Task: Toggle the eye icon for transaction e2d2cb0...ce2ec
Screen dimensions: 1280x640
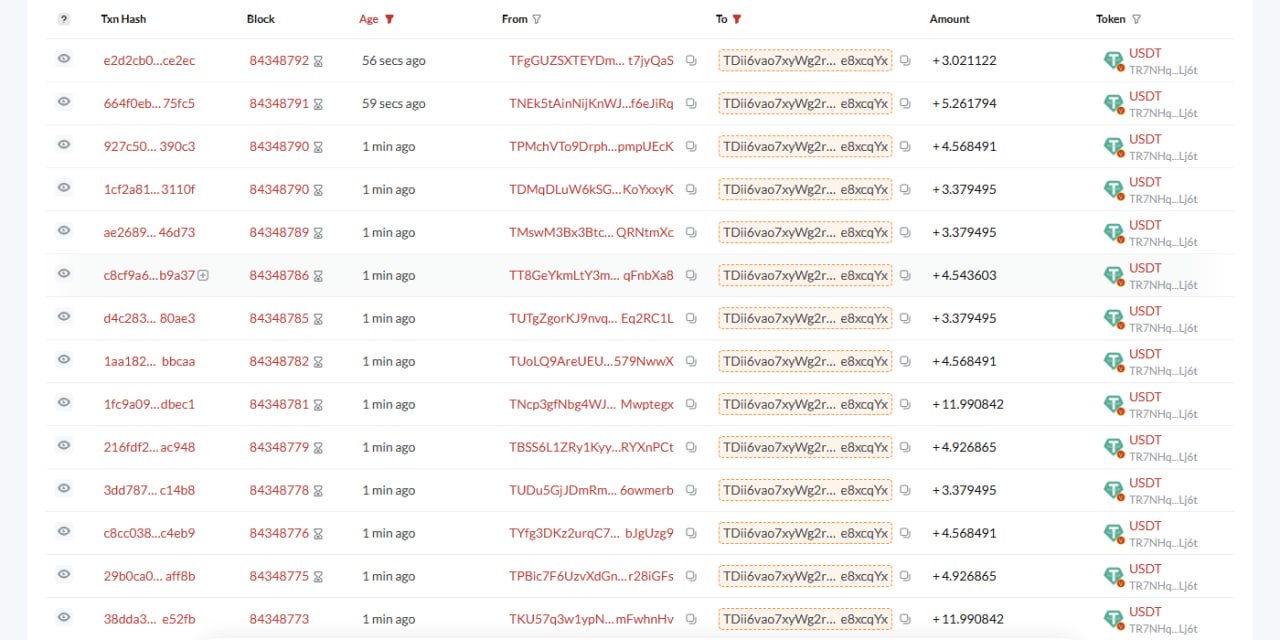Action: 64,59
